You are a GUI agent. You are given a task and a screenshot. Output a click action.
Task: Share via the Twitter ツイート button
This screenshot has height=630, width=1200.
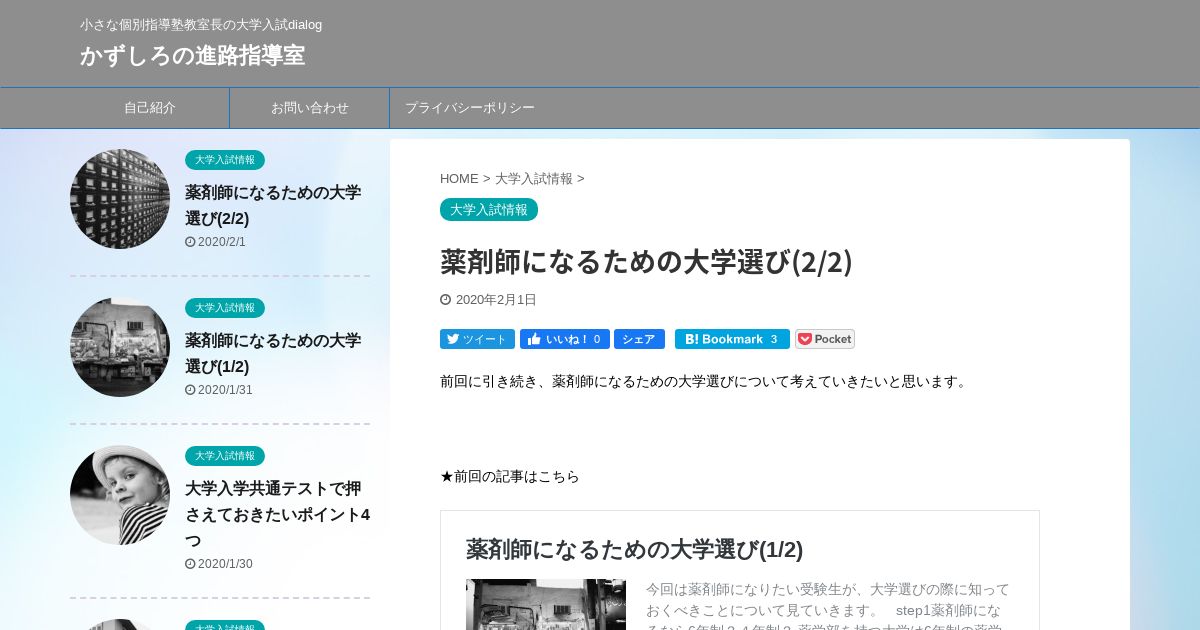coord(477,339)
